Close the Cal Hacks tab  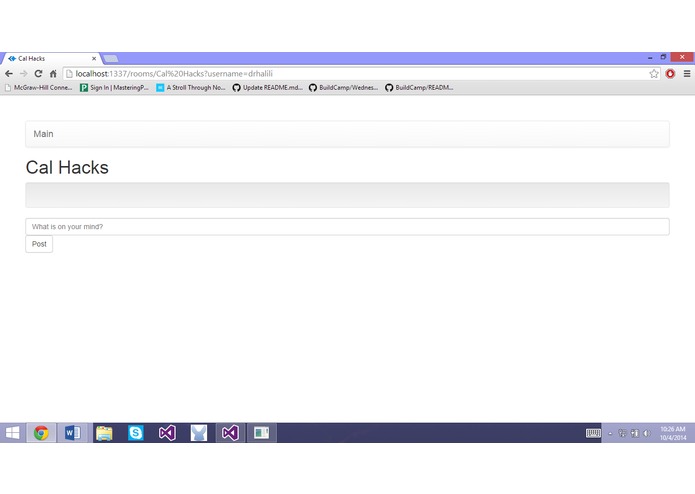(94, 58)
